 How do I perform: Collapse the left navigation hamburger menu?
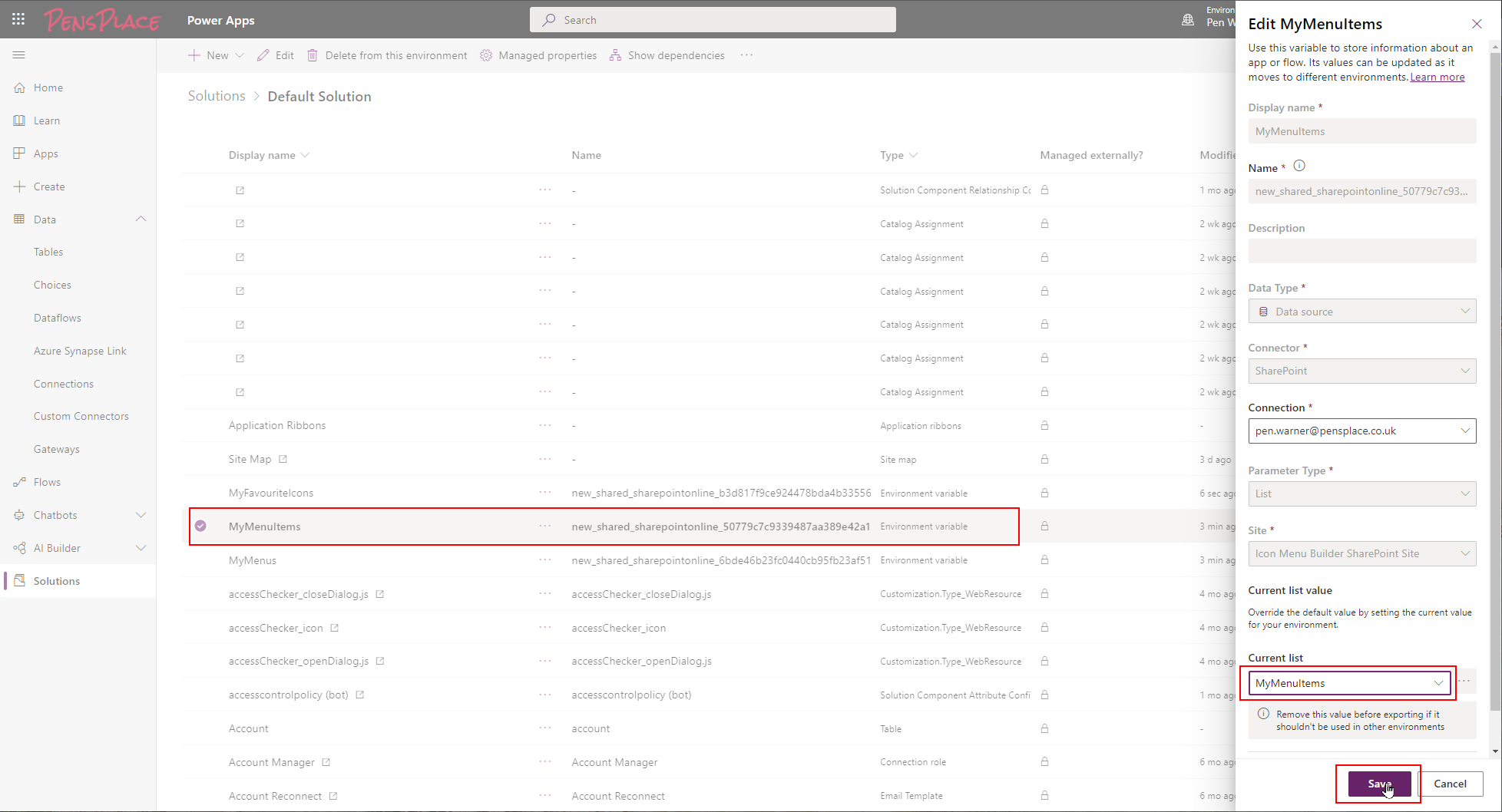point(19,55)
